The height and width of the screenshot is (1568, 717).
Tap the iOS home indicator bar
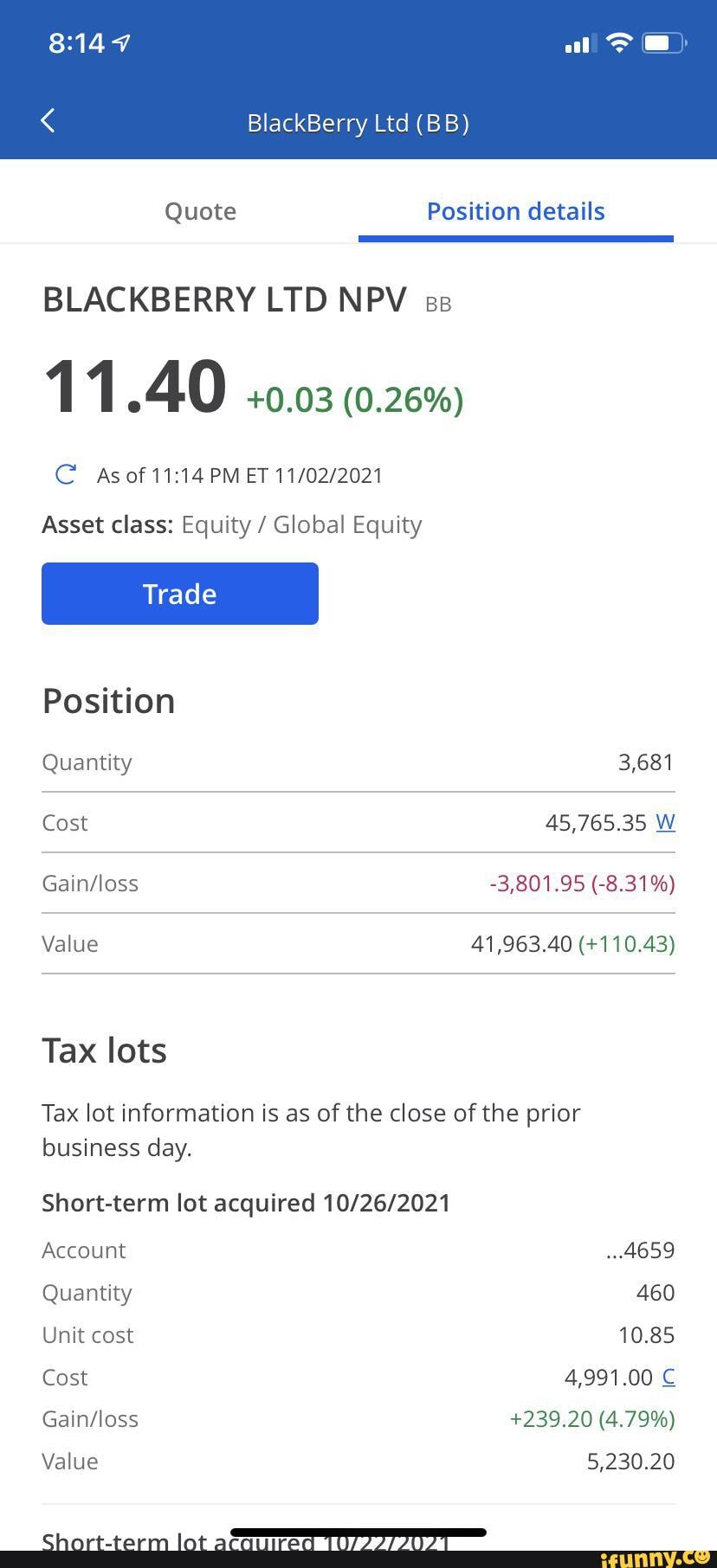358,1533
